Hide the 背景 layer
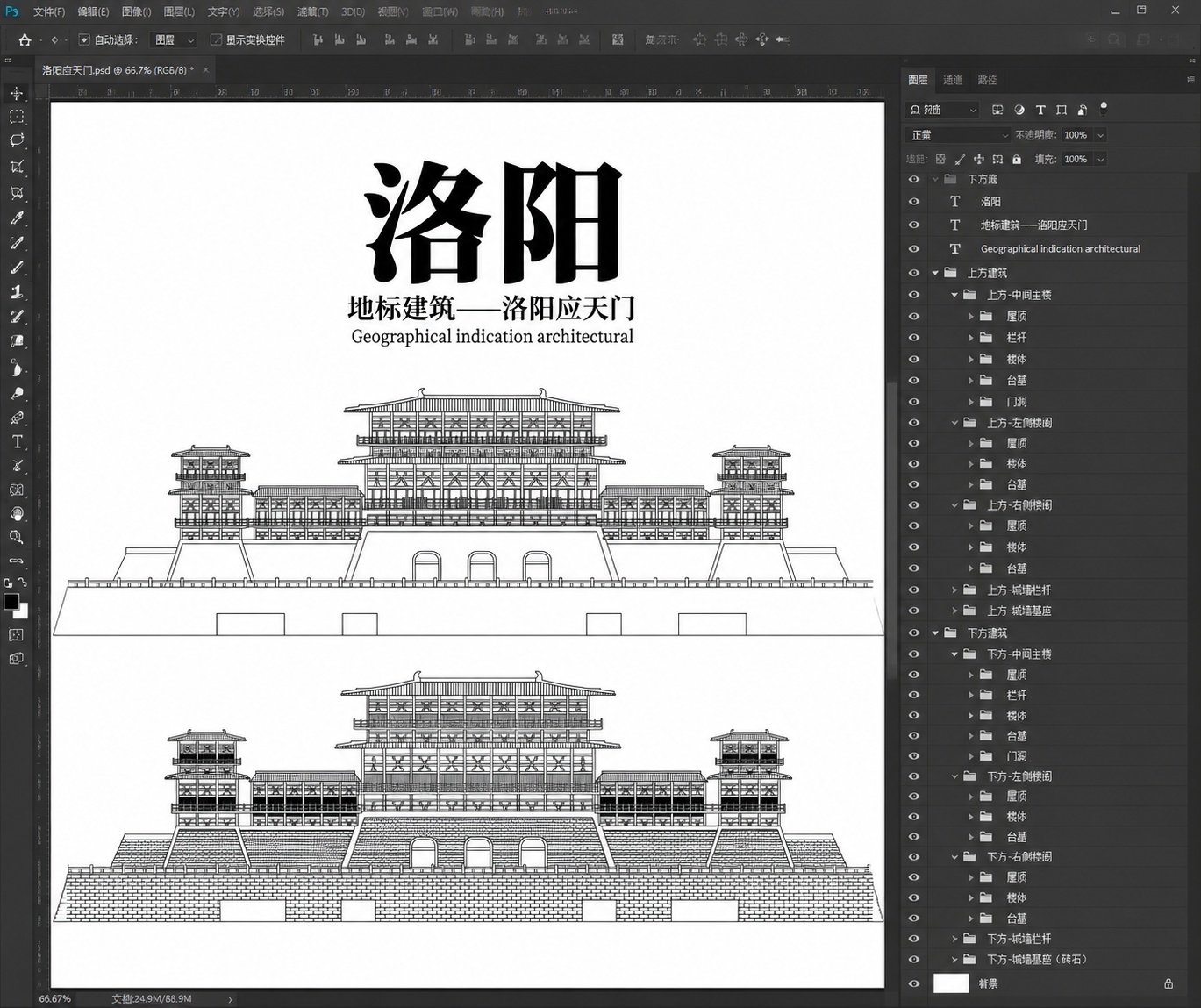Image resolution: width=1201 pixels, height=1008 pixels. (x=914, y=983)
